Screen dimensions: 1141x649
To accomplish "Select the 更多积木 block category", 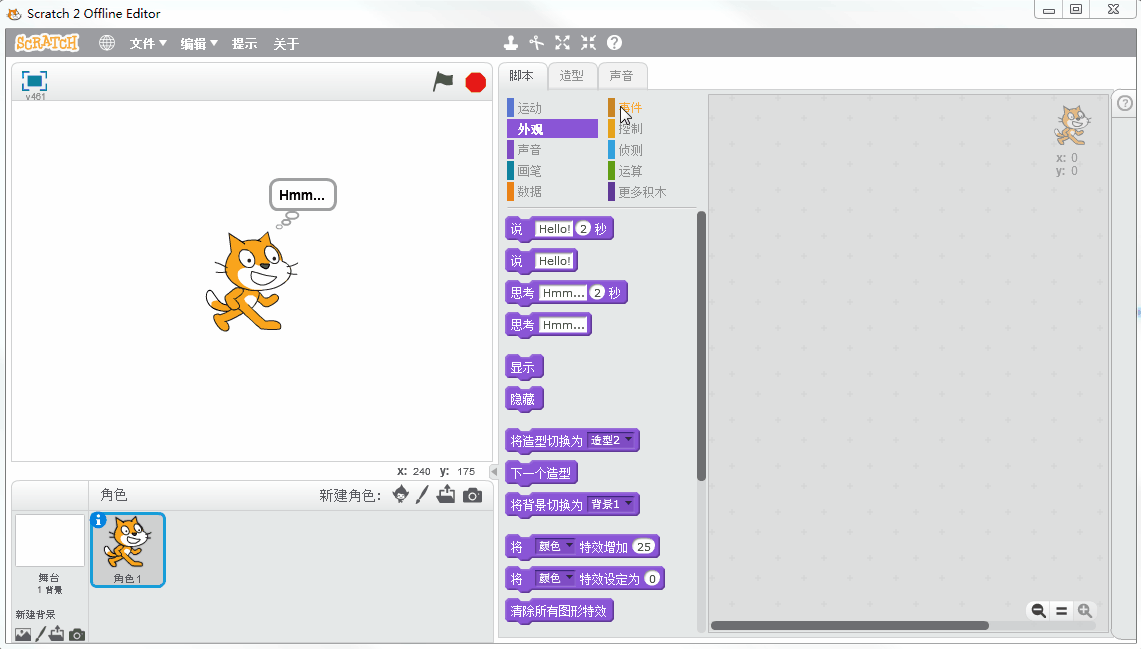I will [x=653, y=191].
